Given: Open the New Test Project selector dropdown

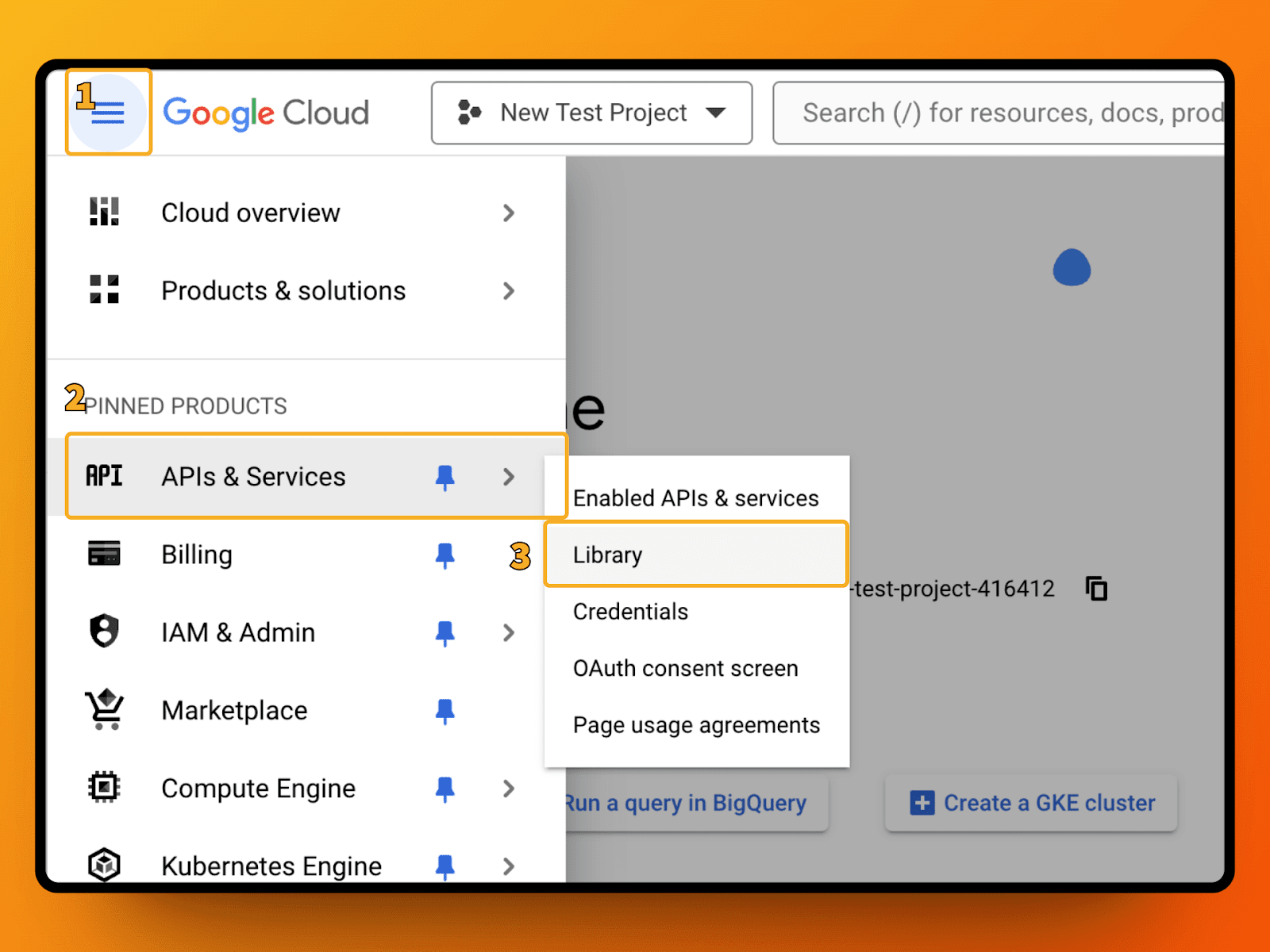Looking at the screenshot, I should [x=591, y=113].
